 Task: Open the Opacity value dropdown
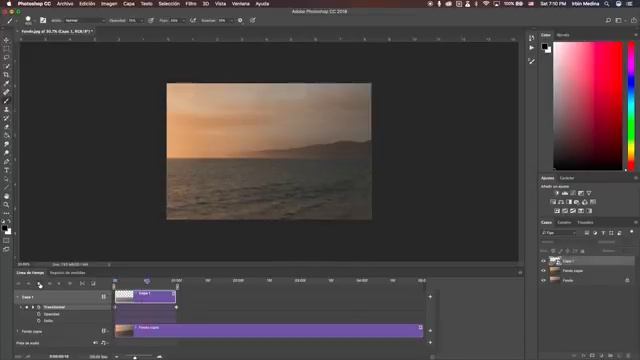[141, 20]
